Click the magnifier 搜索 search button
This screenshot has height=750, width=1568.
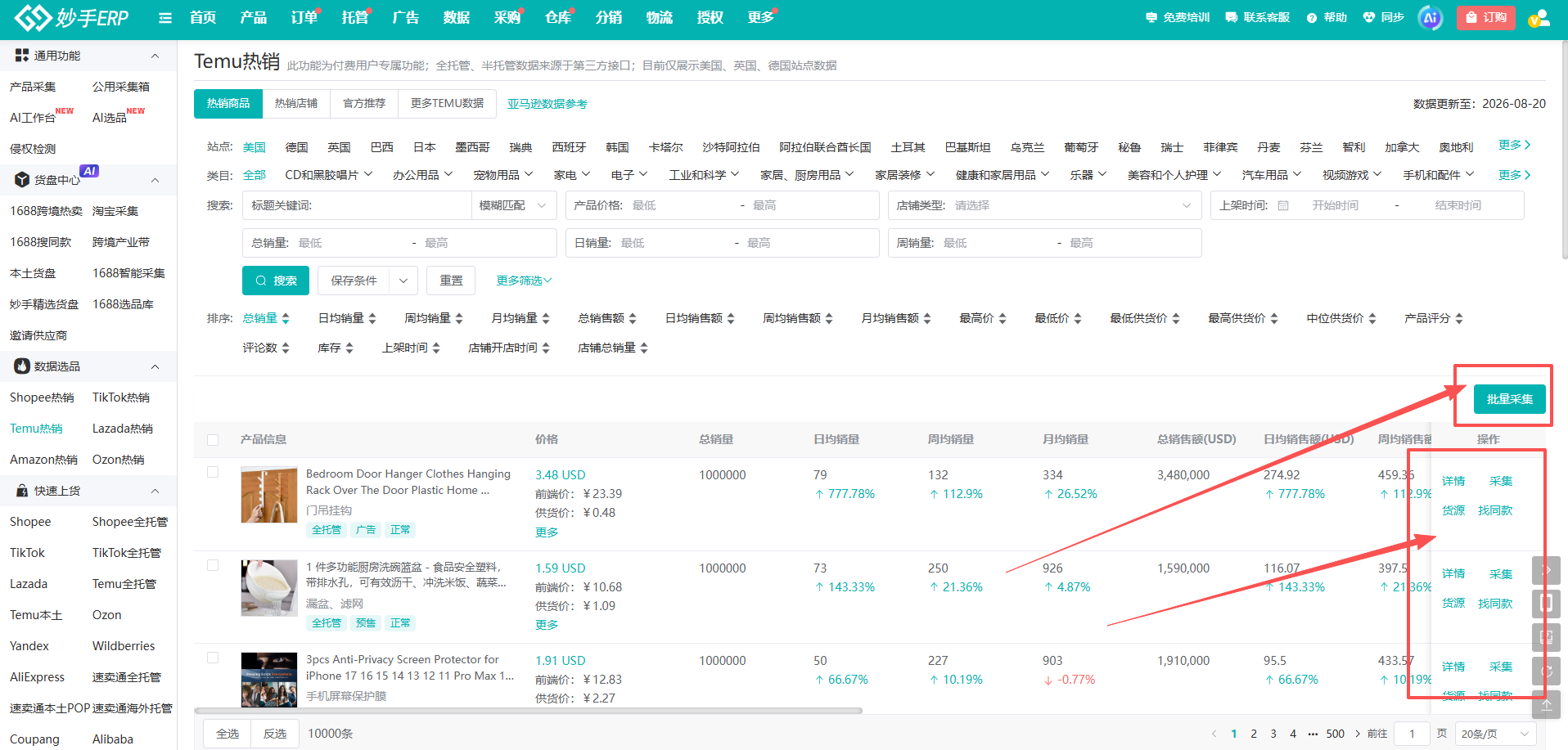click(276, 281)
